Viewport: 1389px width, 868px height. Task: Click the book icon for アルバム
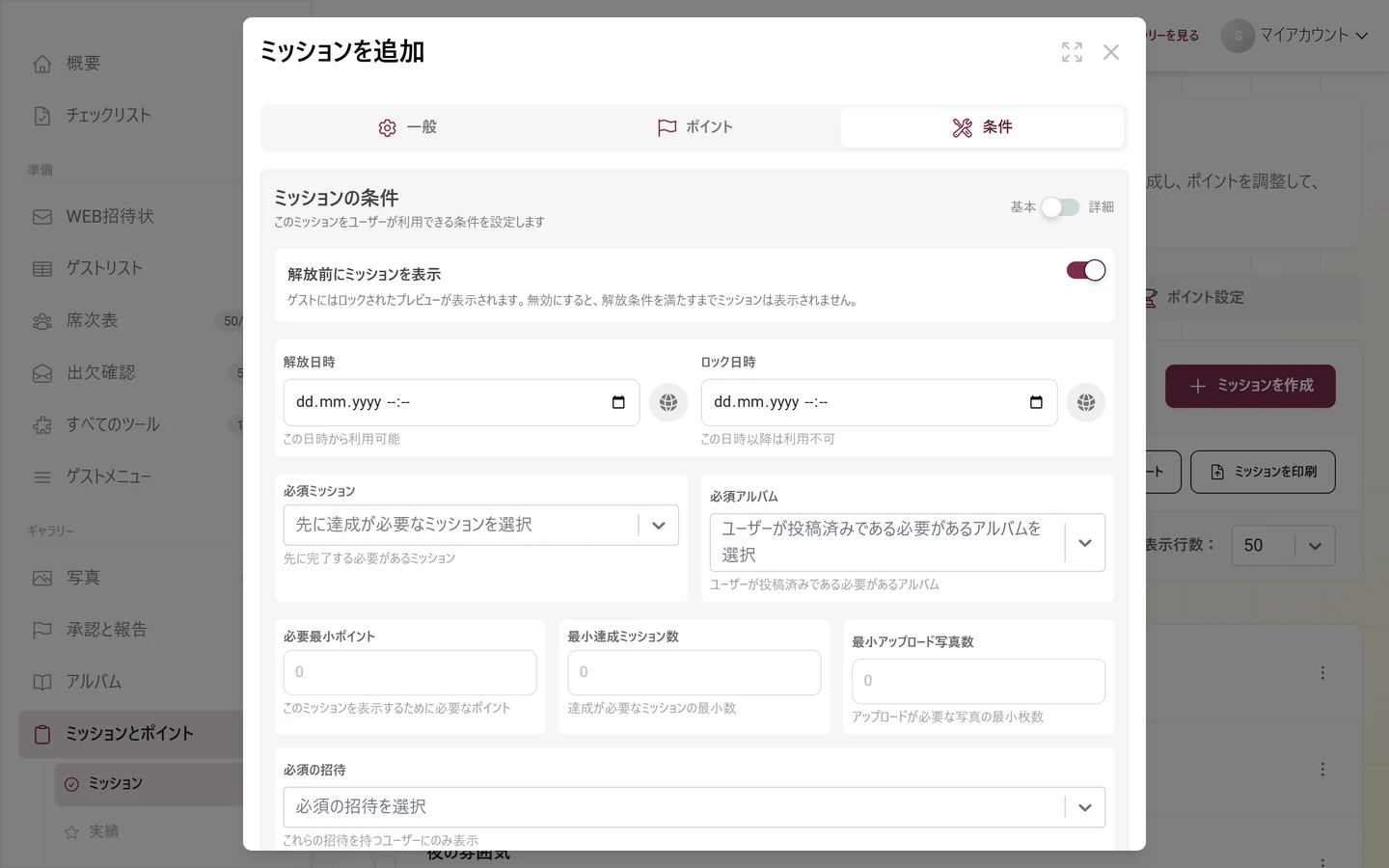(x=42, y=682)
